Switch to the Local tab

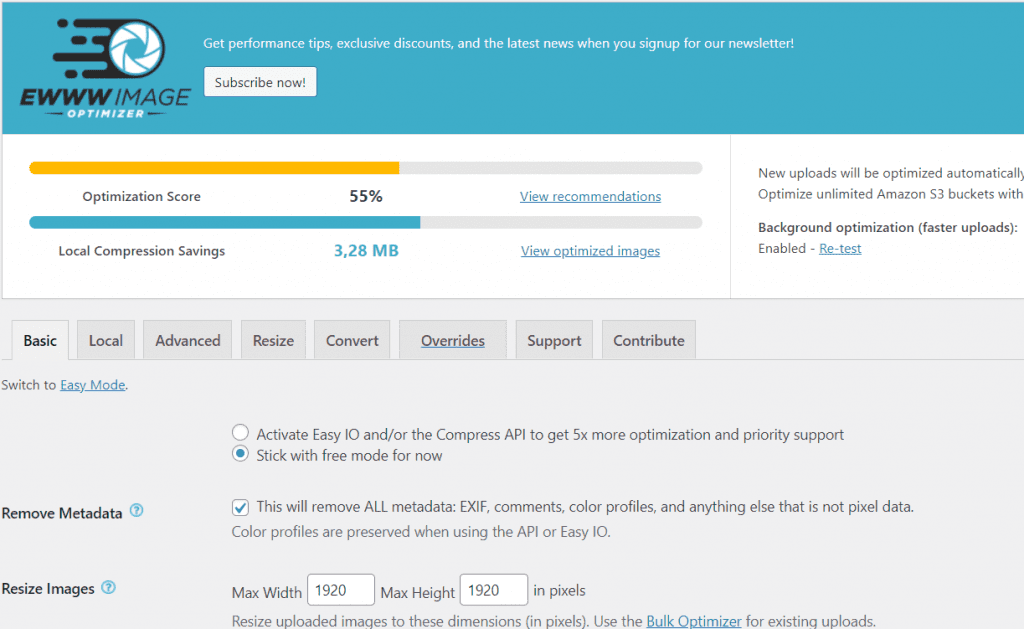pyautogui.click(x=105, y=340)
